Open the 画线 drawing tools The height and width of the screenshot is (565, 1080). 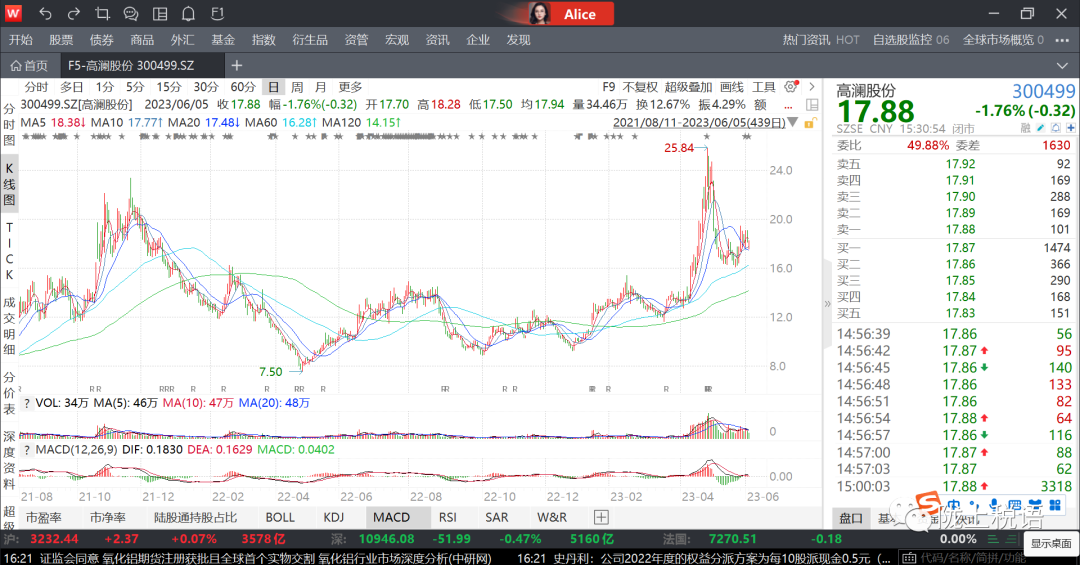(x=731, y=87)
